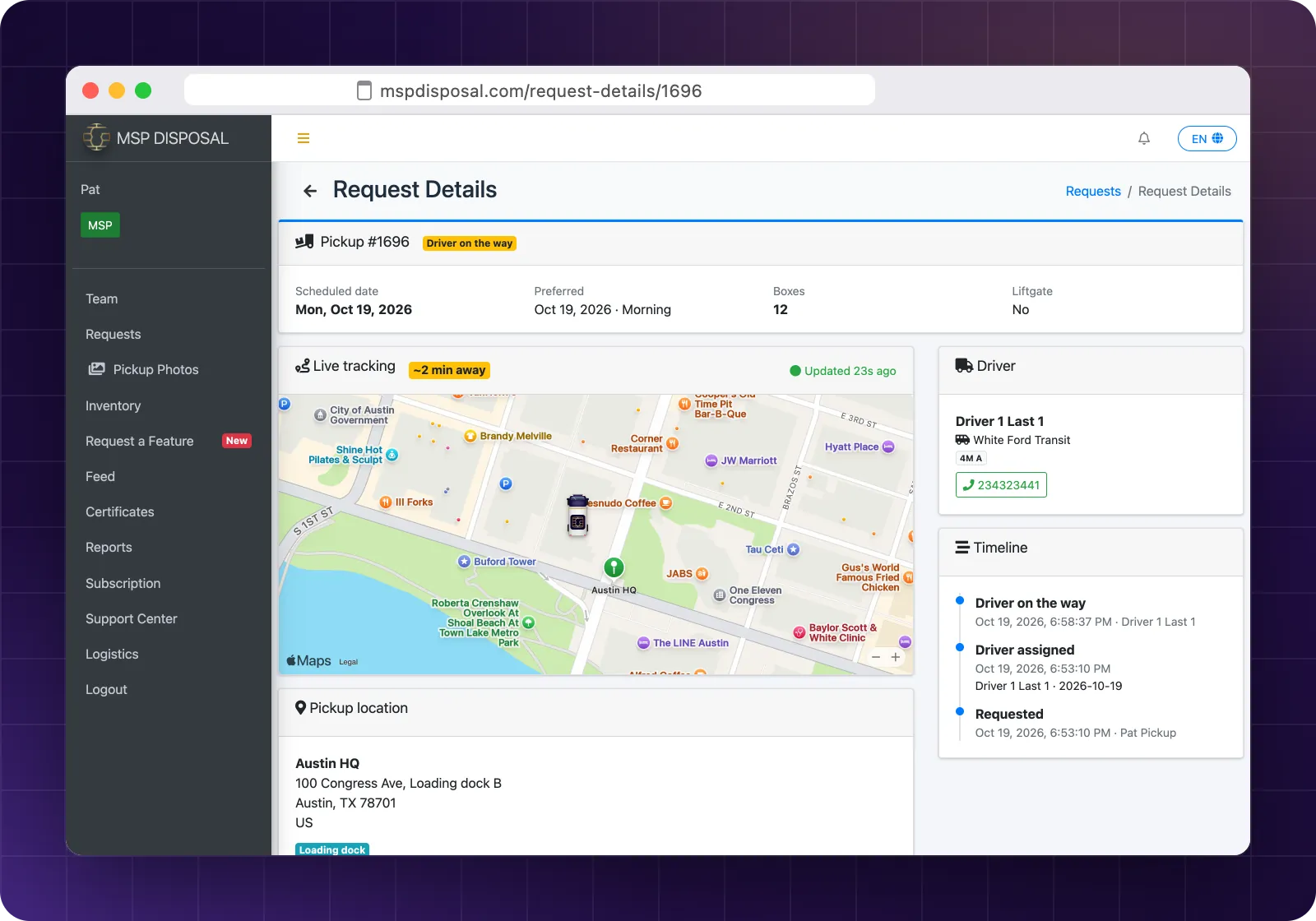The height and width of the screenshot is (921, 1316).
Task: Click the MSP Disposal logo icon
Action: pos(96,137)
